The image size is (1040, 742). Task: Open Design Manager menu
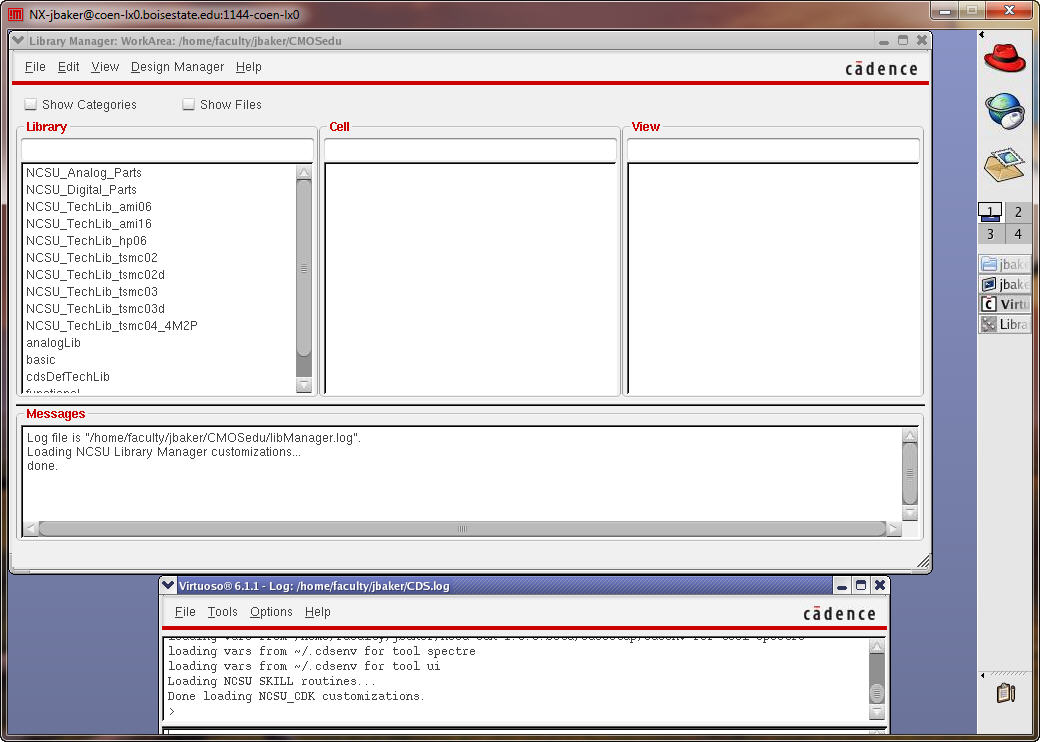point(177,67)
